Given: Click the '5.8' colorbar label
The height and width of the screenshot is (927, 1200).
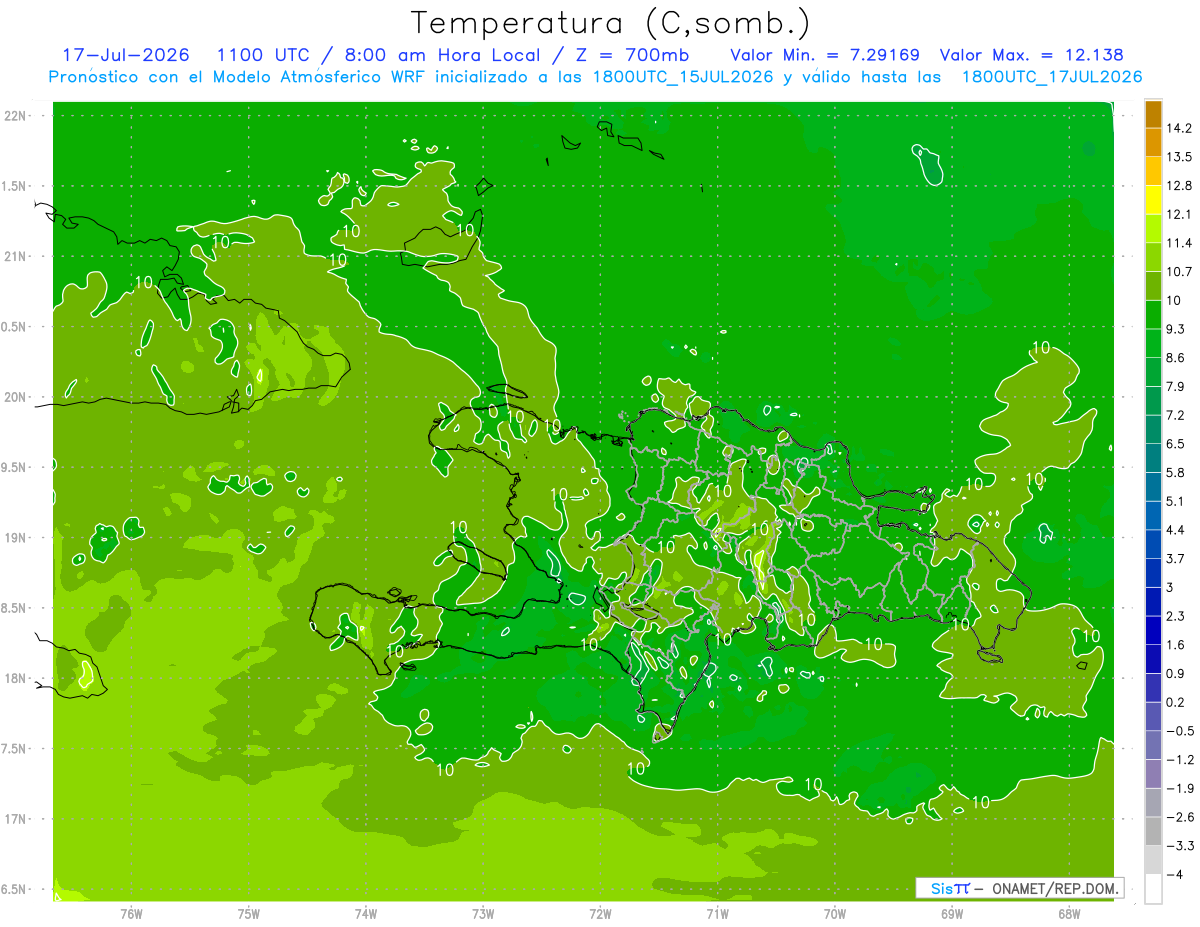Looking at the screenshot, I should (x=1177, y=473).
